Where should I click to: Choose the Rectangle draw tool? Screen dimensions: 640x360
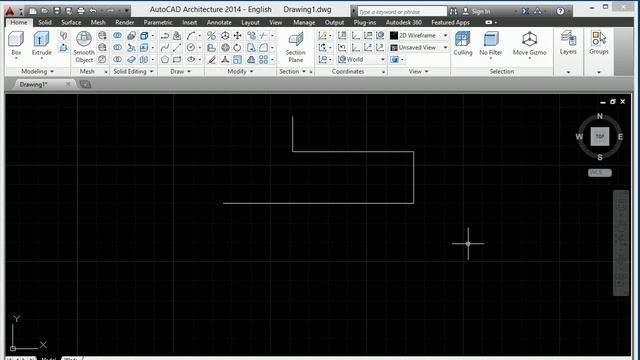(177, 60)
